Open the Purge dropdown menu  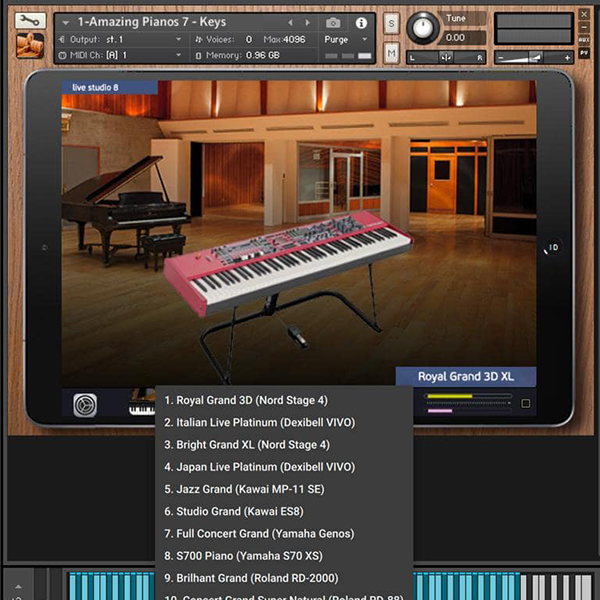[365, 39]
